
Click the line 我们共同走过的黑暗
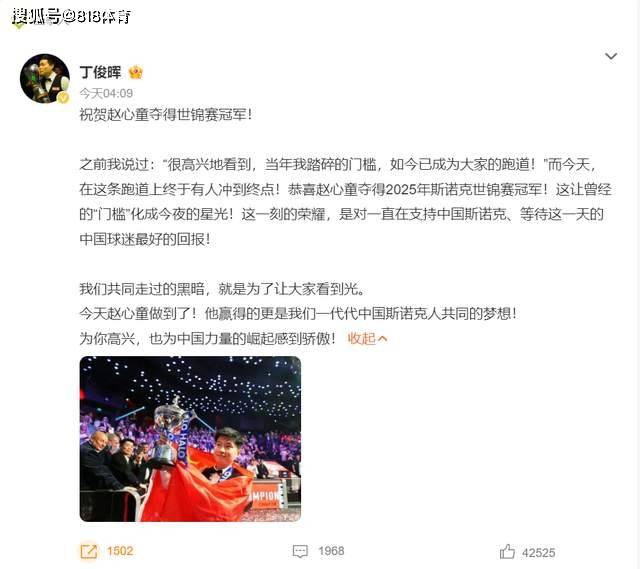(x=222, y=289)
